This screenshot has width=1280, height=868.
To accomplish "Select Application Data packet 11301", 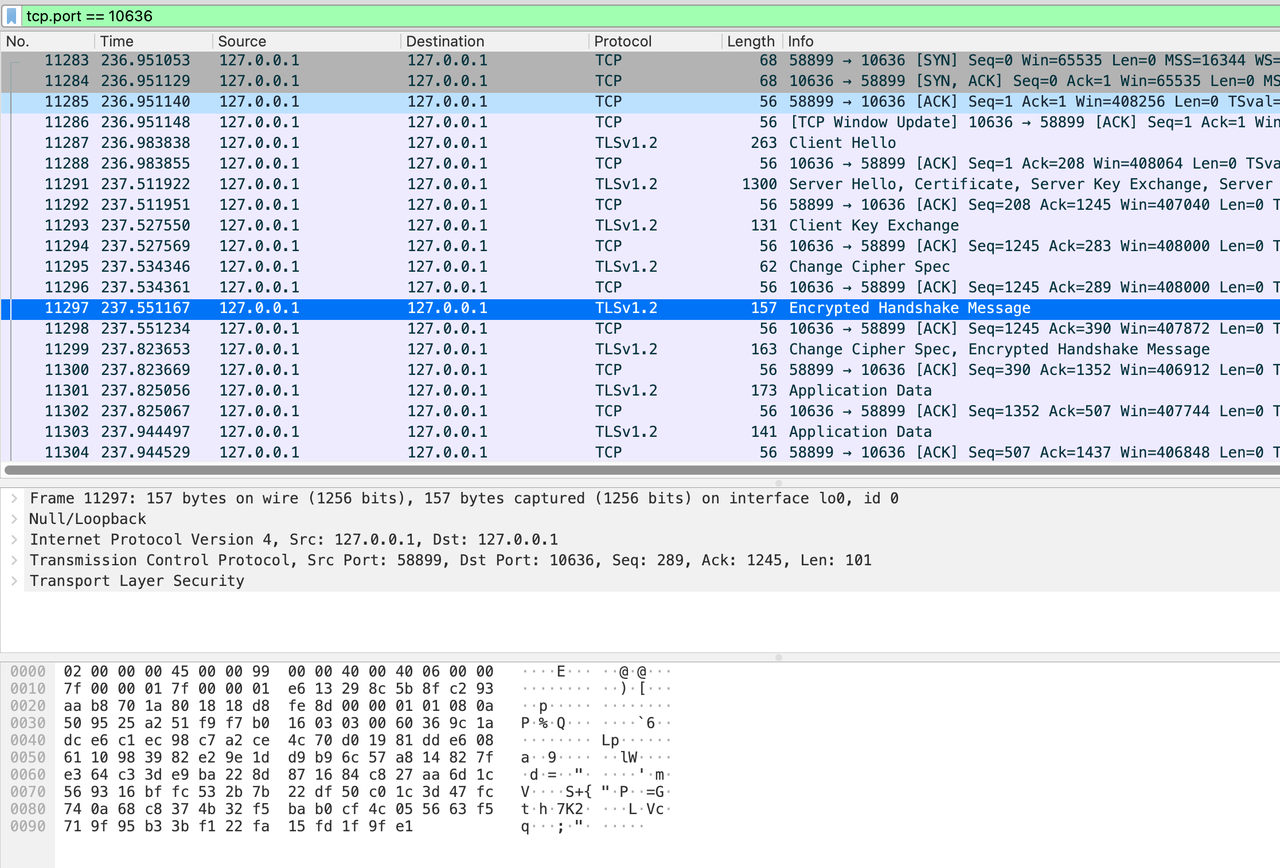I will tap(640, 390).
